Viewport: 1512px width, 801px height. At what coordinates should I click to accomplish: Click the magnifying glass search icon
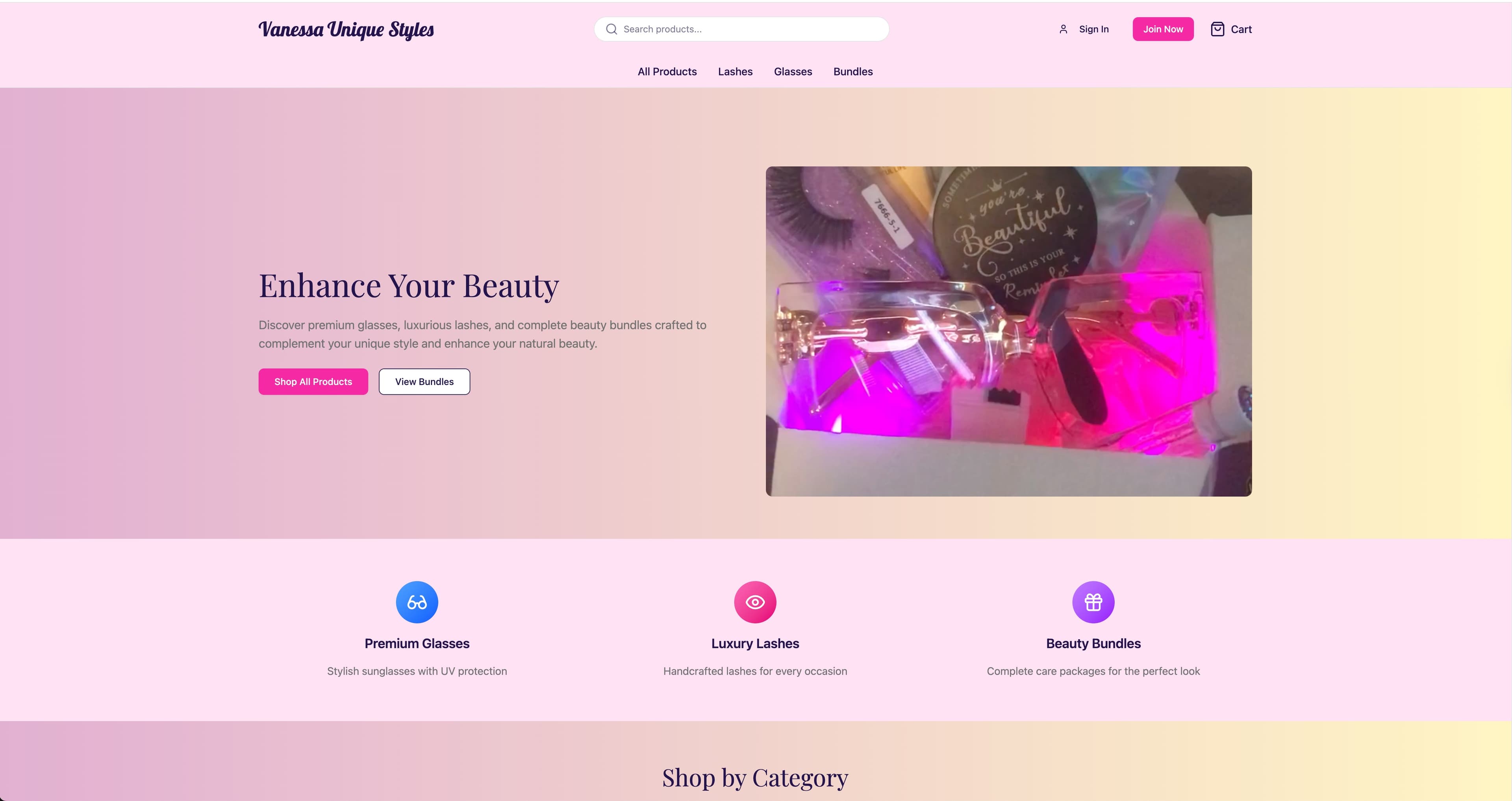pos(611,30)
